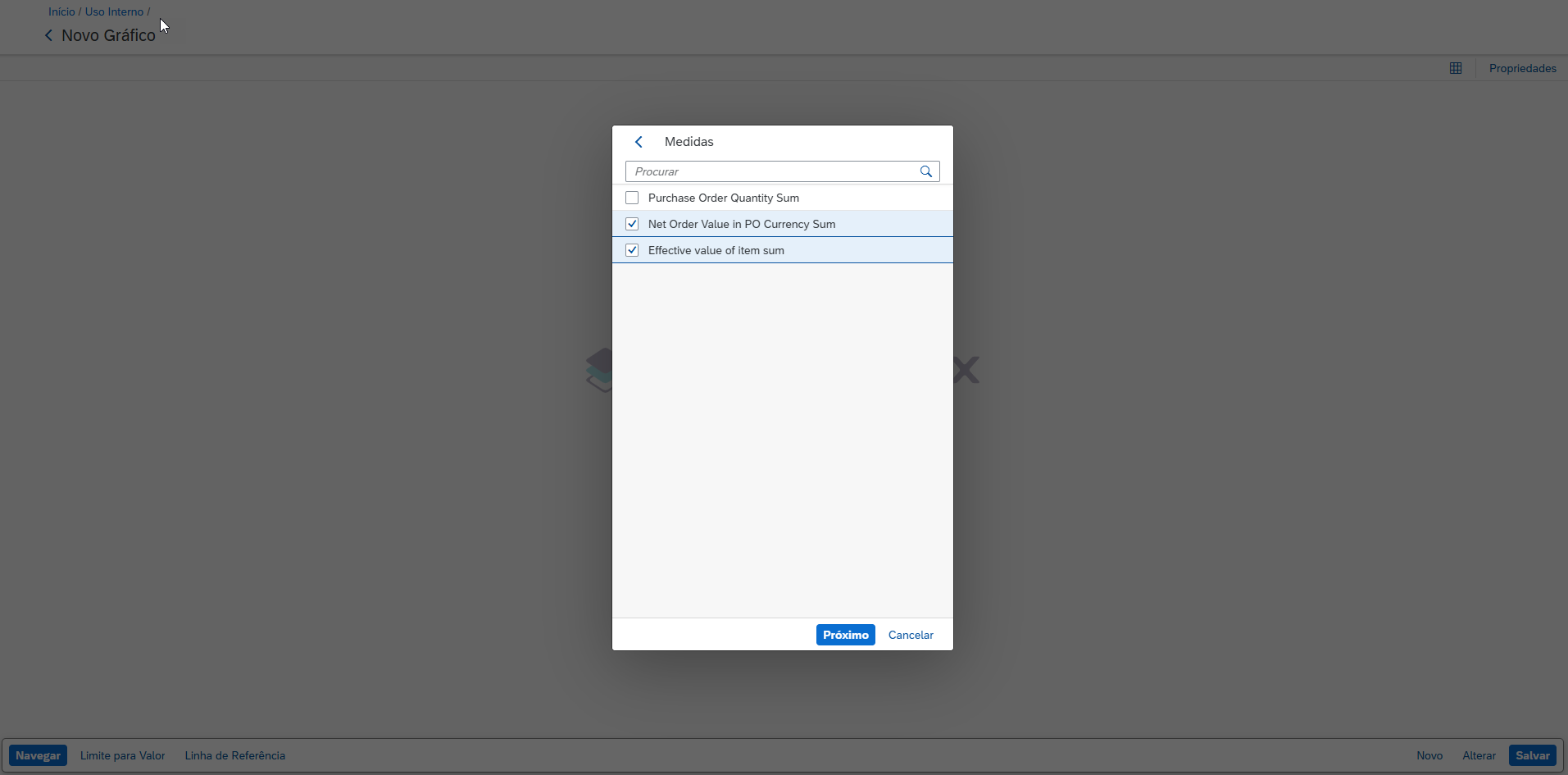The height and width of the screenshot is (775, 1568).
Task: Switch to the table view icon
Action: point(1455,68)
